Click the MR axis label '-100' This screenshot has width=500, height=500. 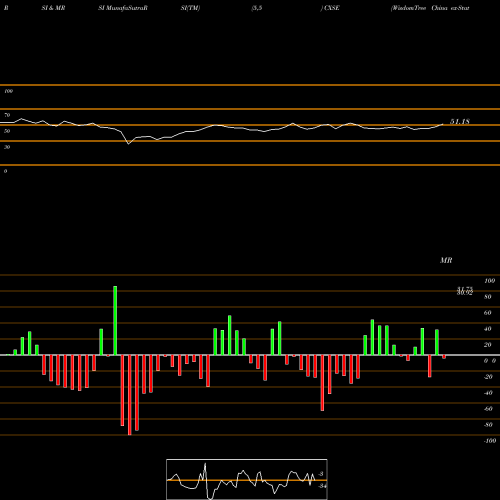coord(490,441)
